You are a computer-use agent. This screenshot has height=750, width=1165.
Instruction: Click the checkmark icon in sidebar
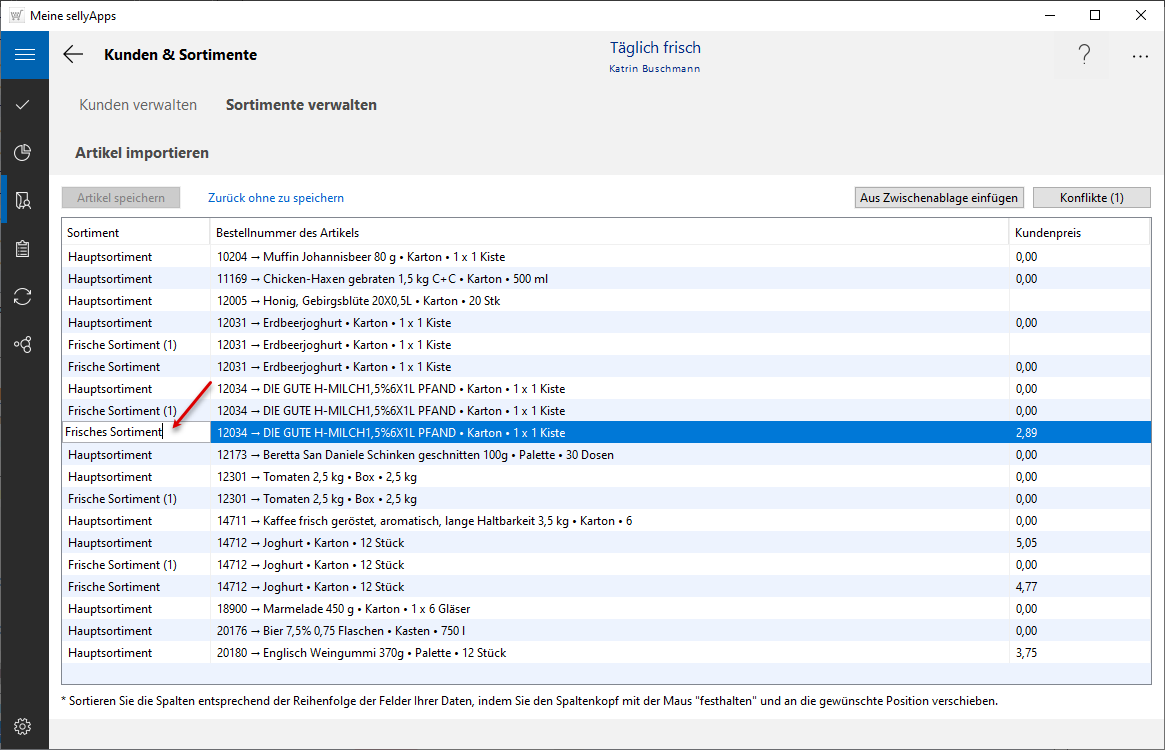(x=24, y=104)
